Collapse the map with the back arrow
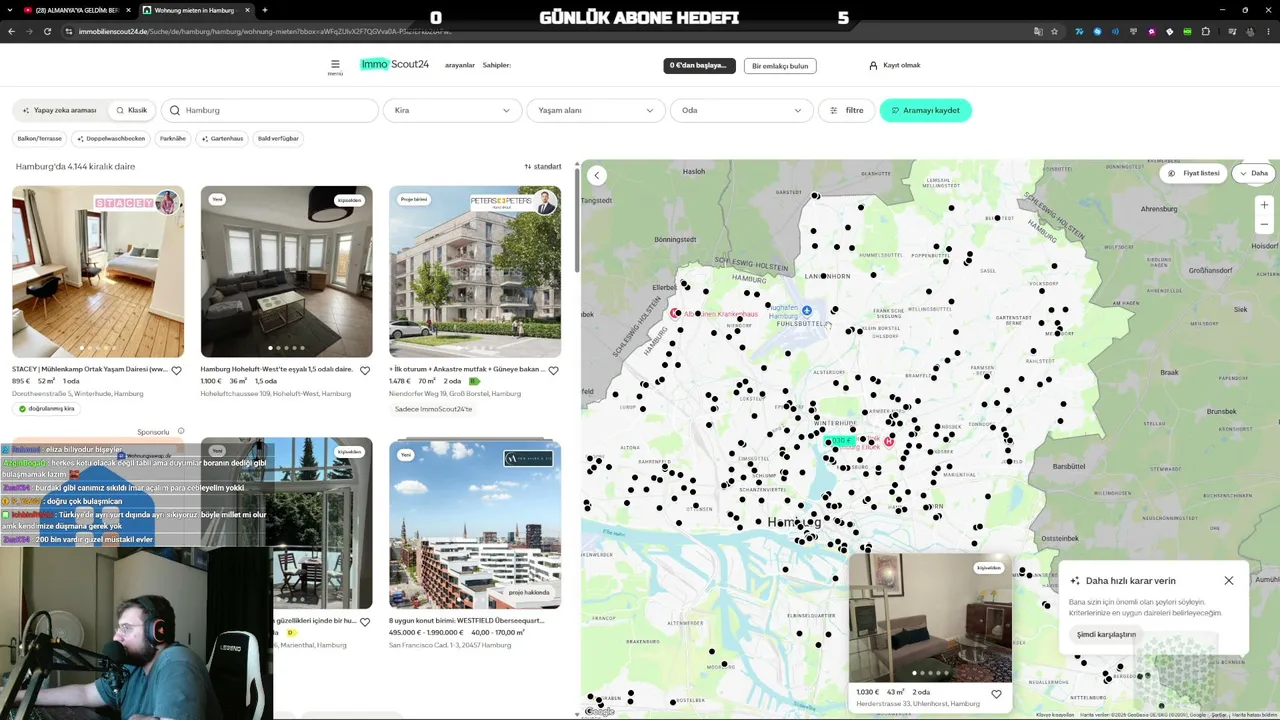 (x=597, y=175)
